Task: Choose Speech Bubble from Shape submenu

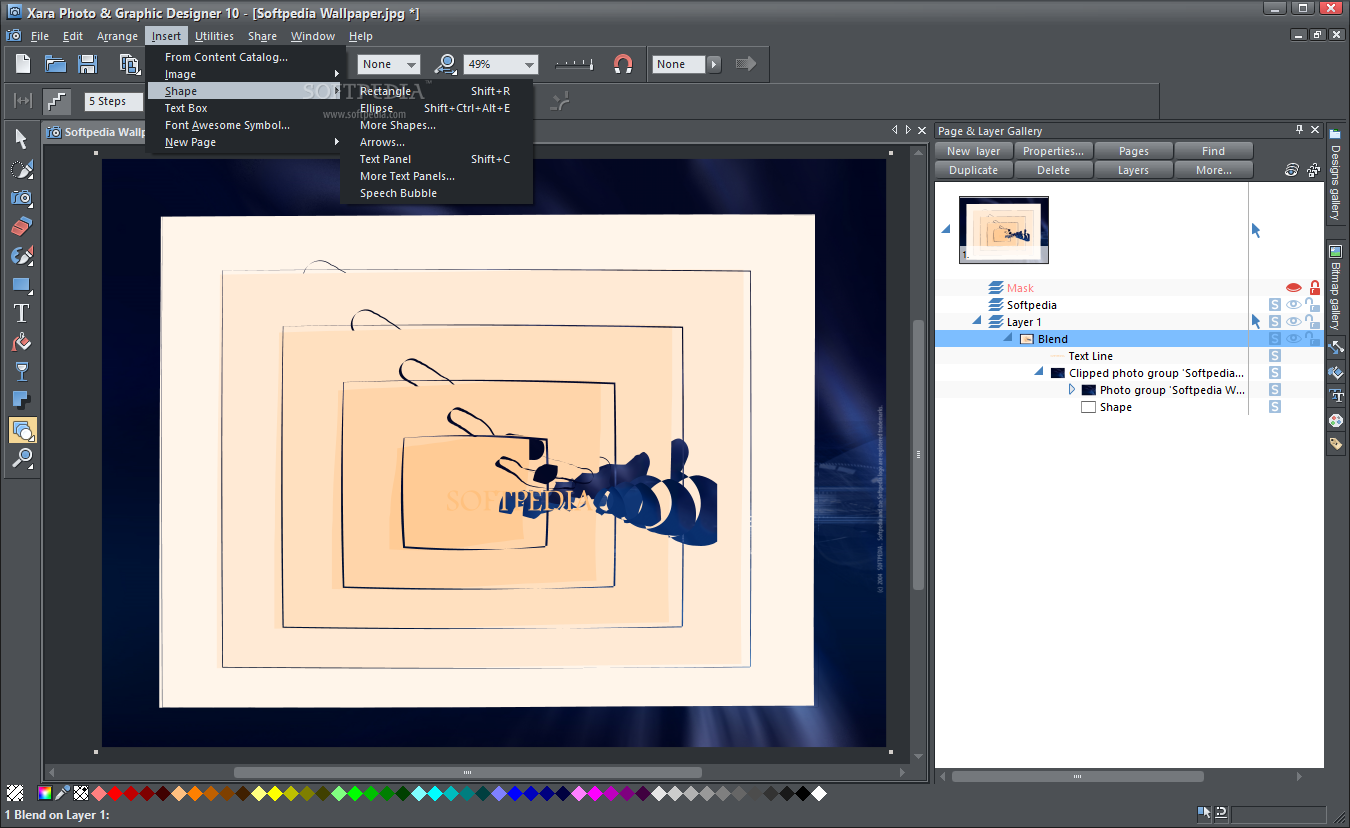Action: pos(436,193)
